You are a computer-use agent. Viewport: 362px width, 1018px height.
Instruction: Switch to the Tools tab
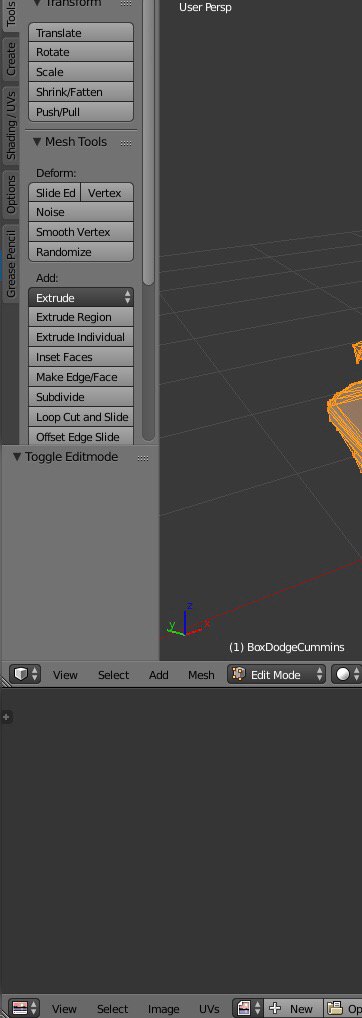10,13
